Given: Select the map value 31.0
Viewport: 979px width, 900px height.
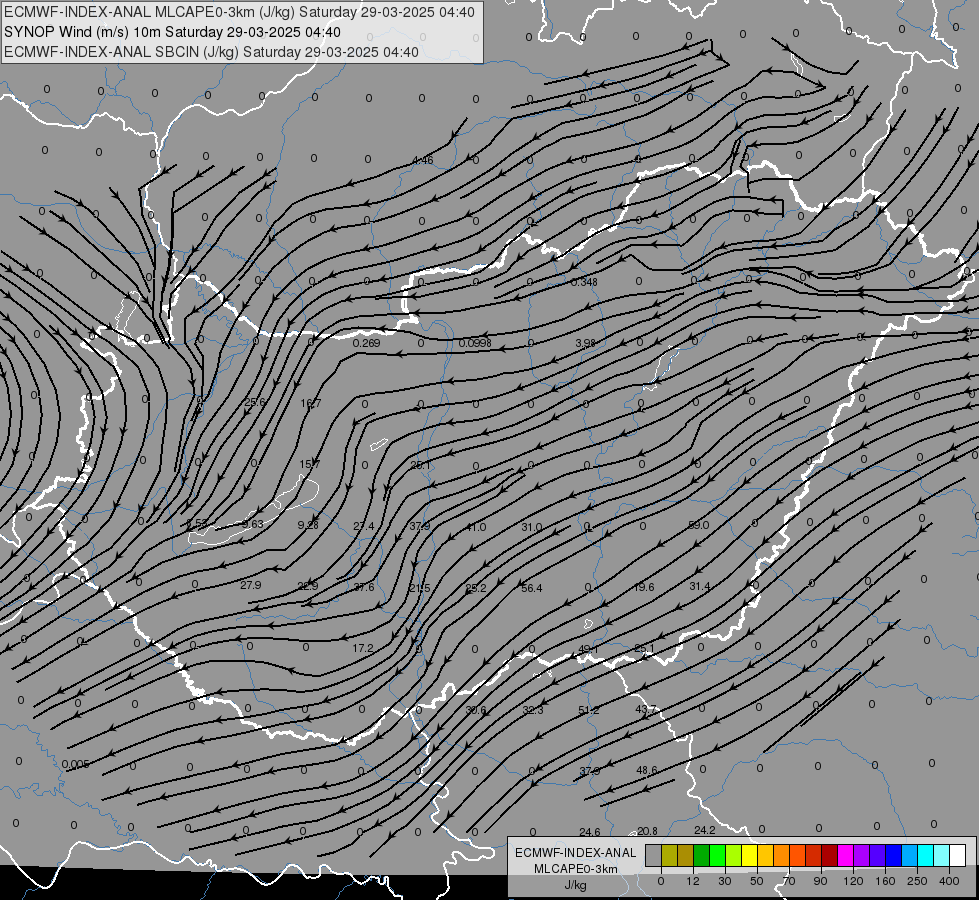Looking at the screenshot, I should 532,527.
